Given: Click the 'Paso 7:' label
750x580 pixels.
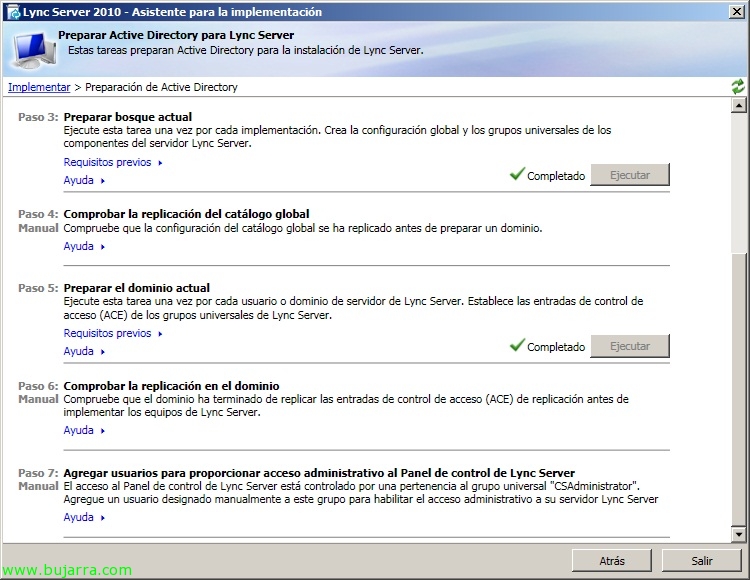Looking at the screenshot, I should [x=38, y=473].
